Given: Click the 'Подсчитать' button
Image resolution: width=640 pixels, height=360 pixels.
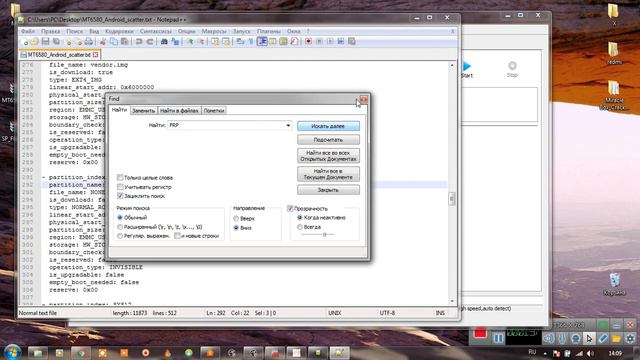Looking at the screenshot, I should 328,140.
